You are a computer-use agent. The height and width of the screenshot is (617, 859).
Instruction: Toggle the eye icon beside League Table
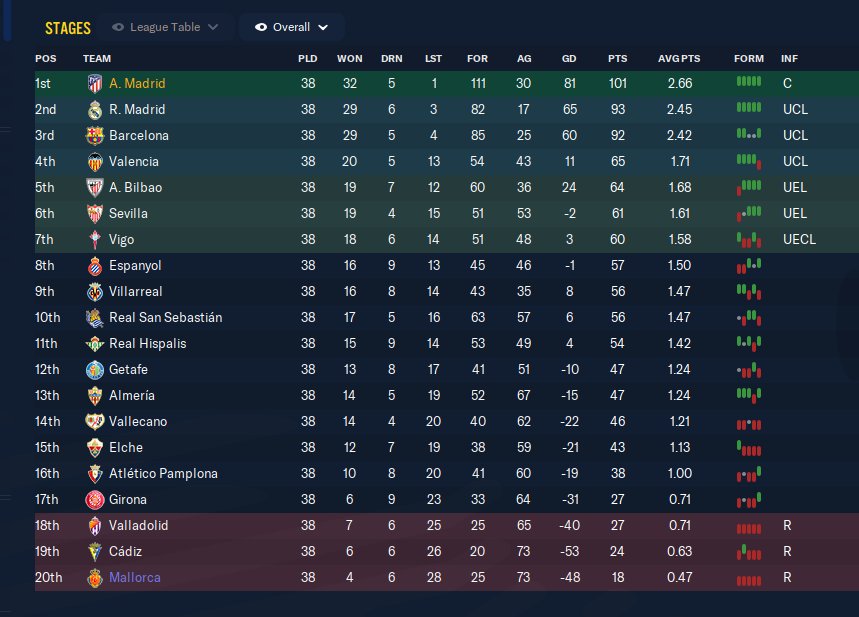tap(119, 27)
